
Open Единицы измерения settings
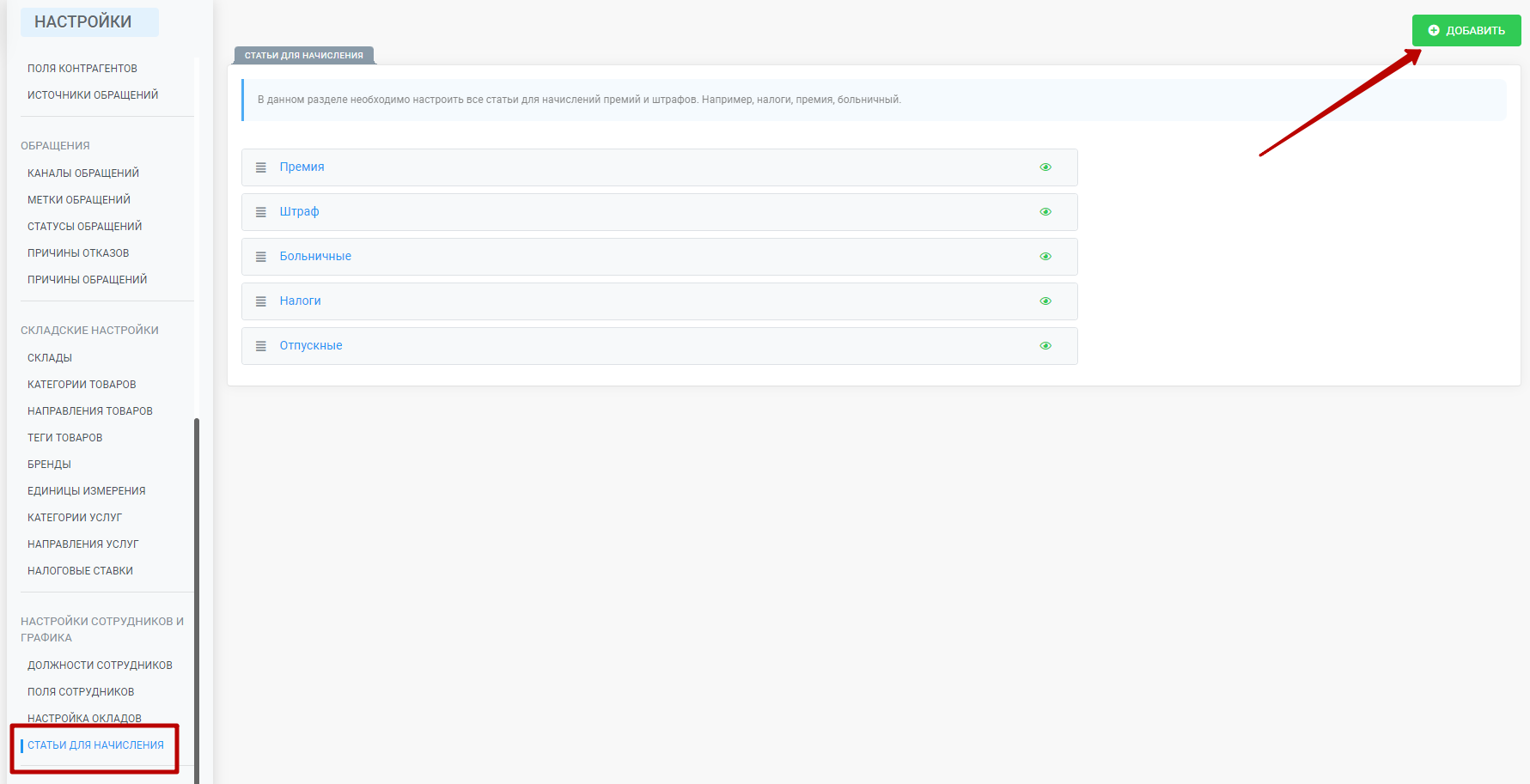tap(87, 491)
